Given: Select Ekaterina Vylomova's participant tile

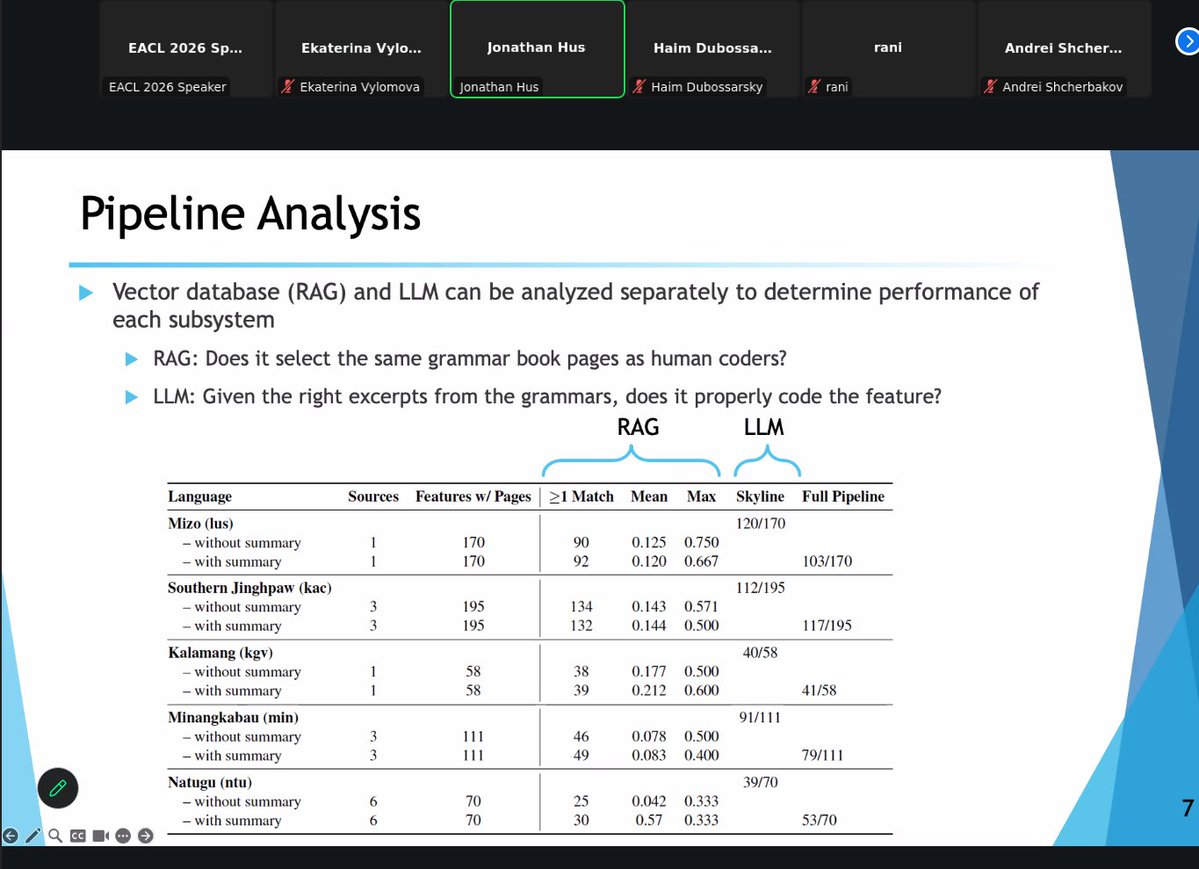Looking at the screenshot, I should point(361,49).
